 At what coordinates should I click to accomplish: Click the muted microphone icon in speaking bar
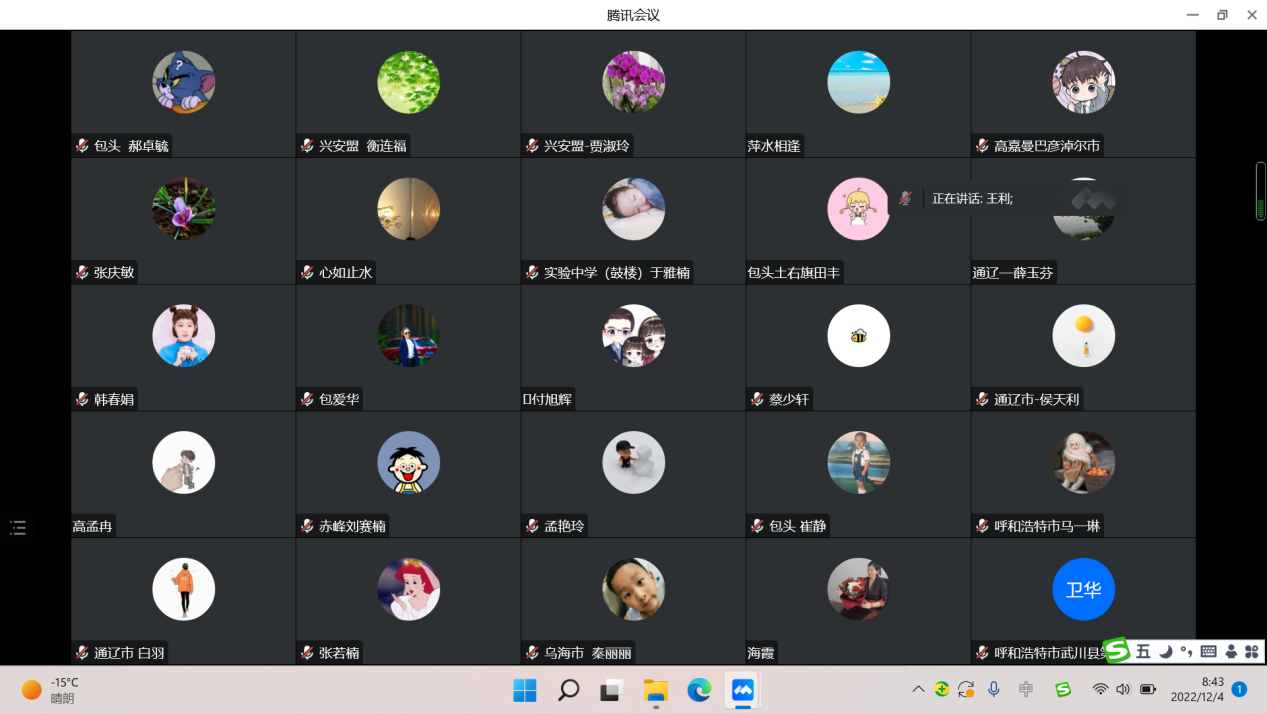(904, 198)
